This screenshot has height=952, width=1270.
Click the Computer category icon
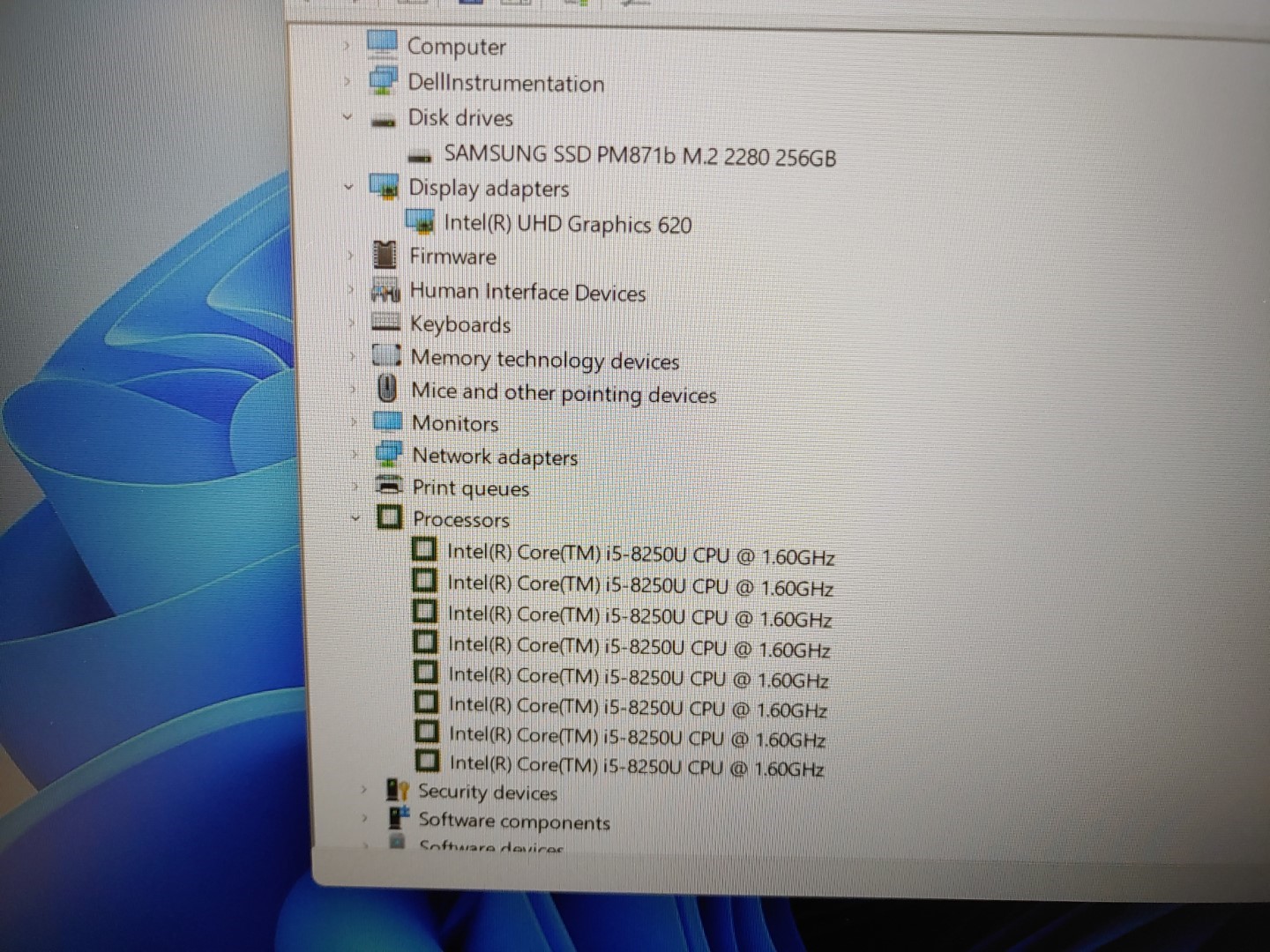(382, 44)
